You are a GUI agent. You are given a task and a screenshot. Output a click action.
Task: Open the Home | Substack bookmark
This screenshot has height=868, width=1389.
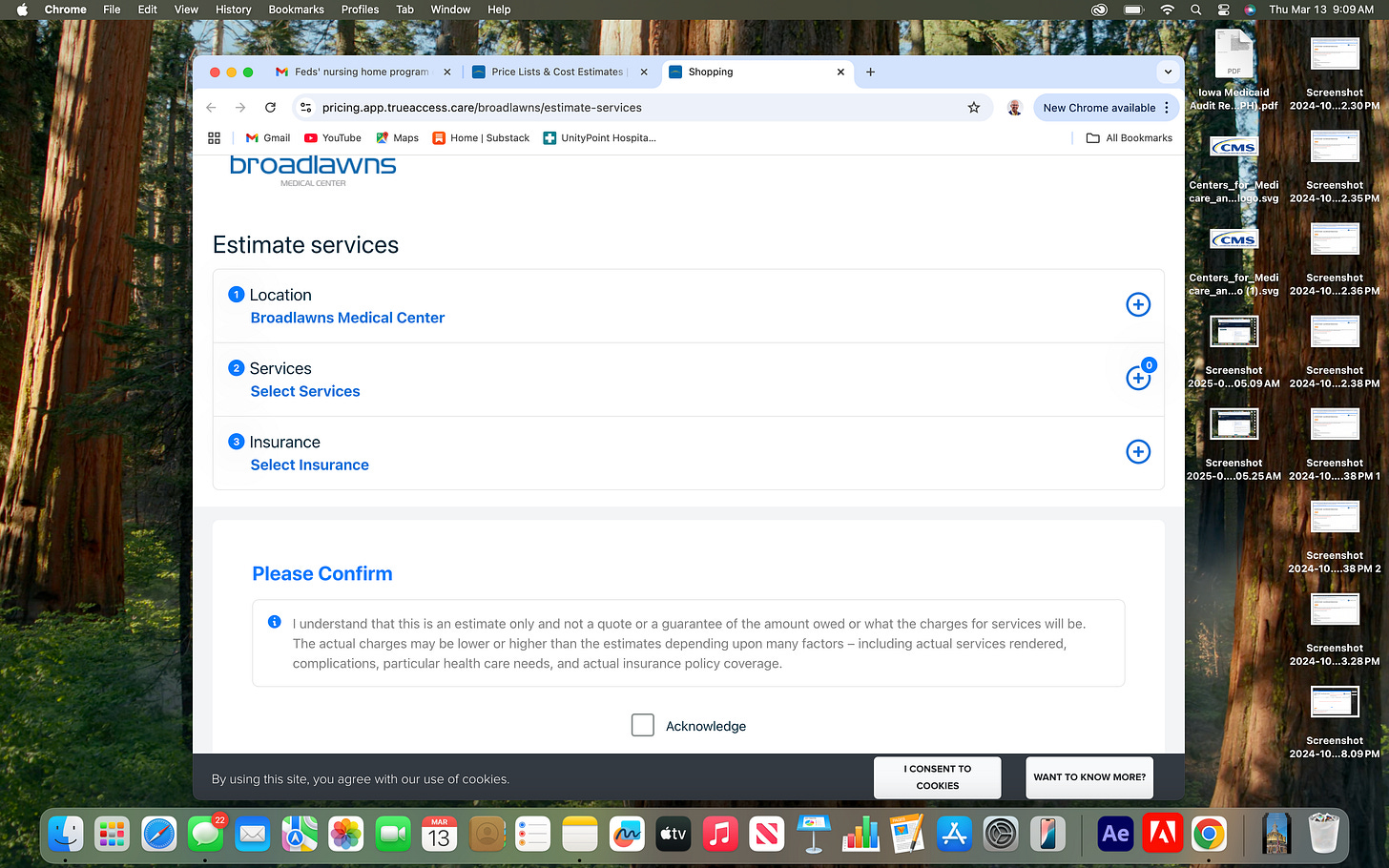click(481, 137)
